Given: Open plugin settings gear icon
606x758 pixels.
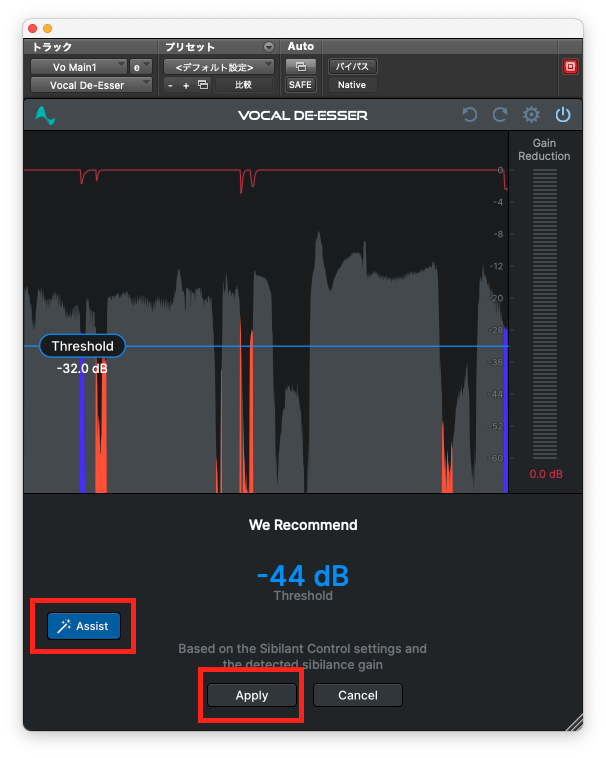Looking at the screenshot, I should (x=532, y=115).
